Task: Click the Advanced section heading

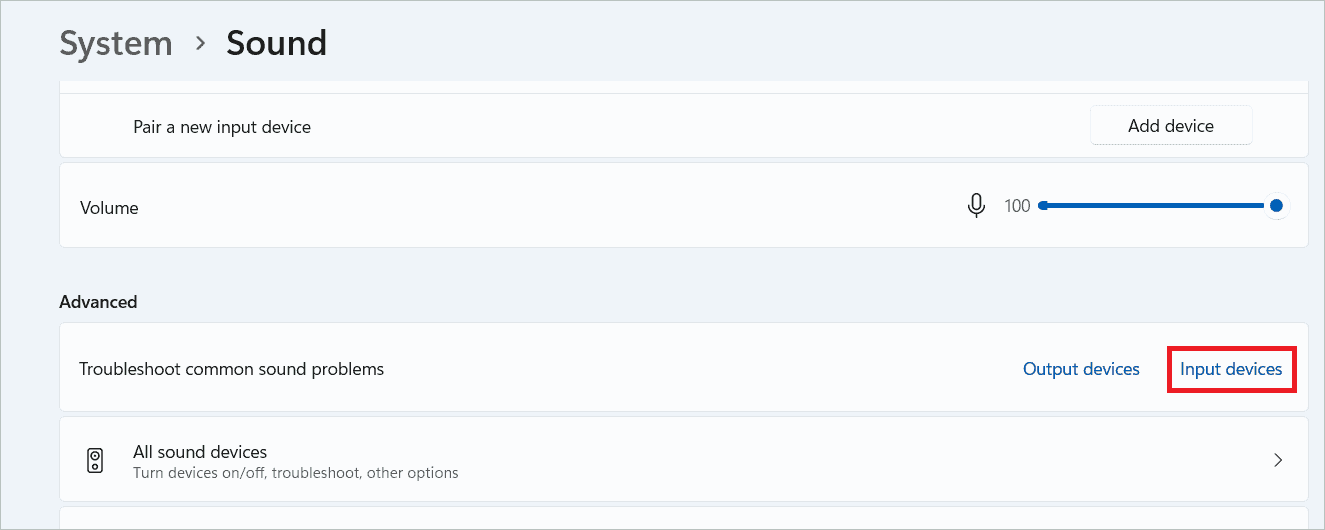Action: tap(98, 301)
